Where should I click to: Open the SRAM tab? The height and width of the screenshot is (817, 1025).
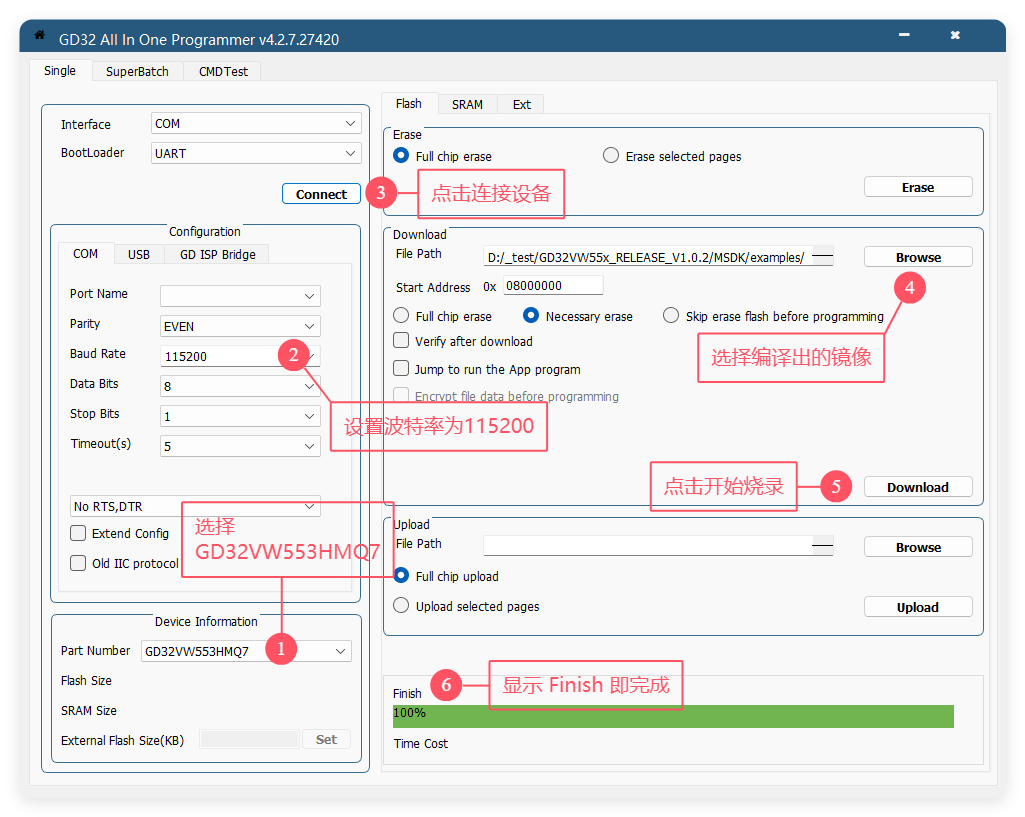pyautogui.click(x=467, y=104)
